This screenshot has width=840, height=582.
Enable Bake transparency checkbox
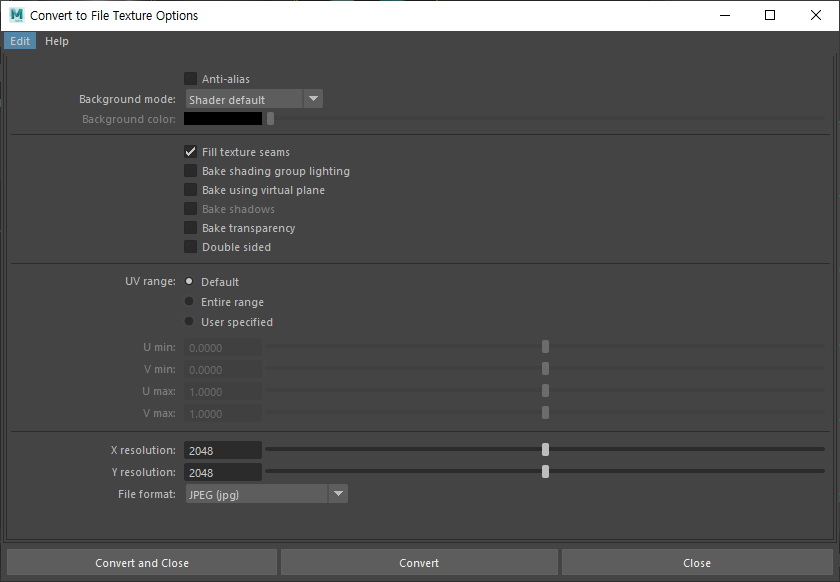click(x=190, y=228)
